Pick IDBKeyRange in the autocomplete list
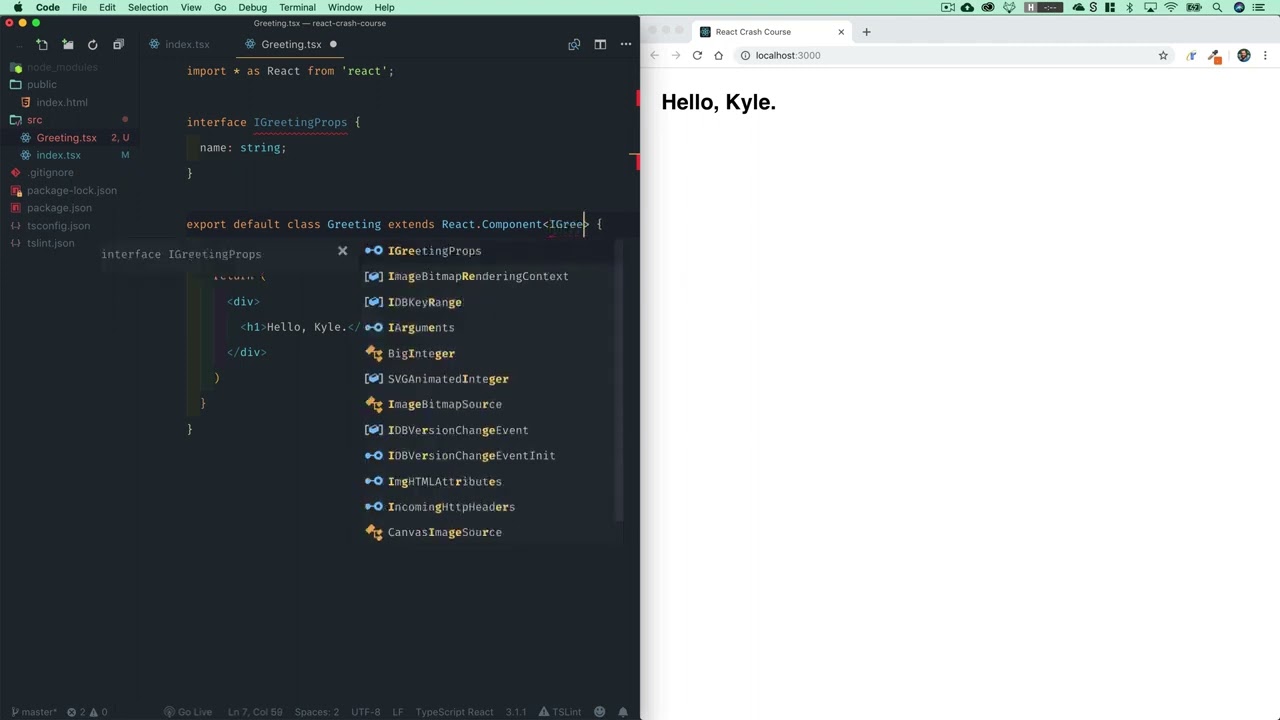Image resolution: width=1280 pixels, height=720 pixels. (x=492, y=302)
